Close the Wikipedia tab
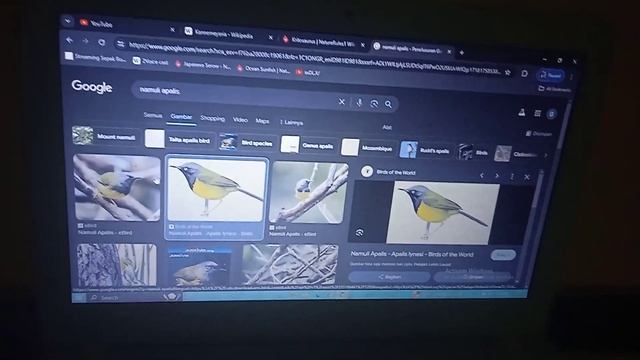 (x=270, y=38)
